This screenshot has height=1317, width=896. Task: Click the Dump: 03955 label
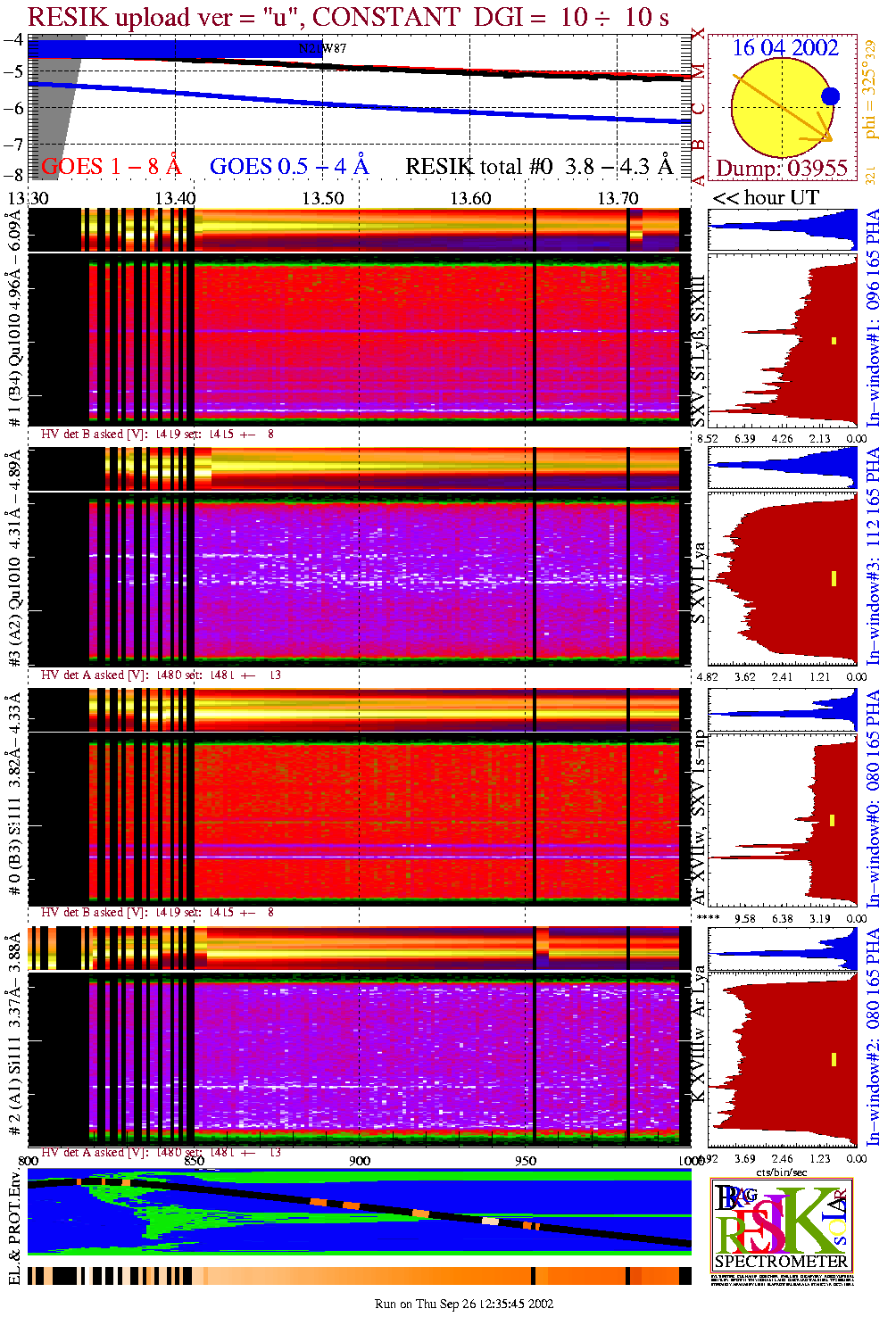(x=782, y=169)
